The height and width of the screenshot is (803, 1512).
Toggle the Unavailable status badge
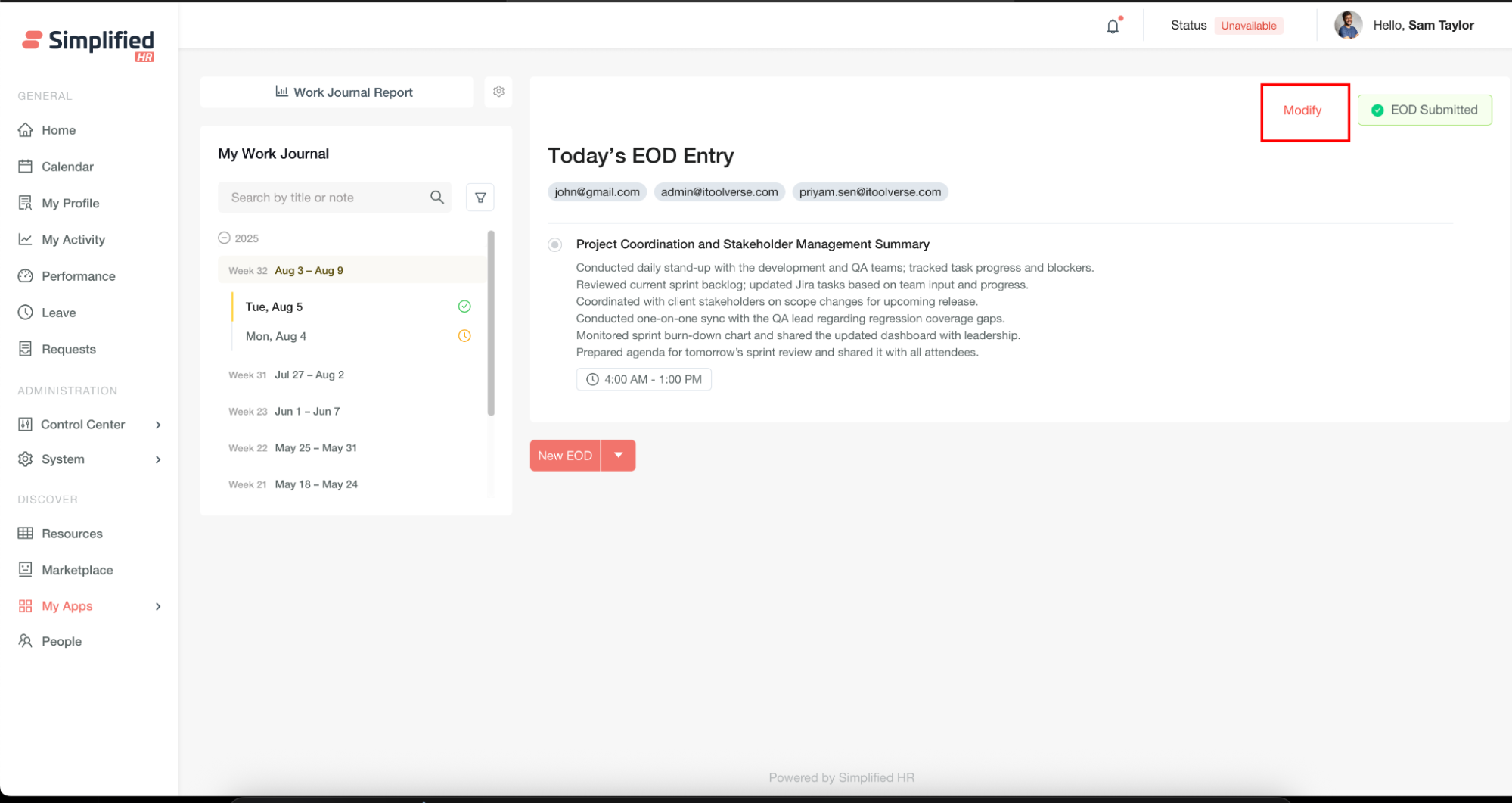pos(1248,26)
